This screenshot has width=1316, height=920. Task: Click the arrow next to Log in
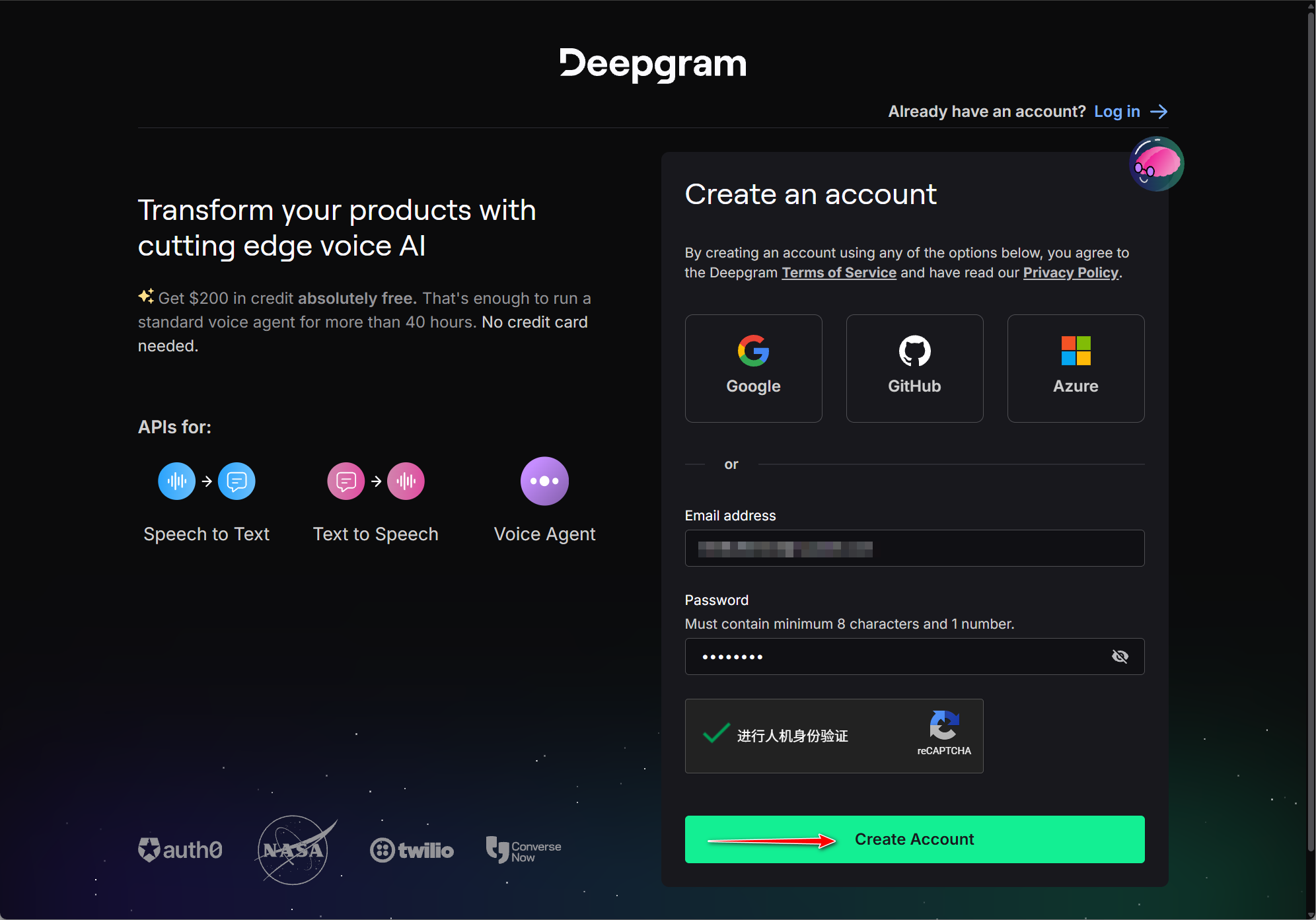(1159, 112)
